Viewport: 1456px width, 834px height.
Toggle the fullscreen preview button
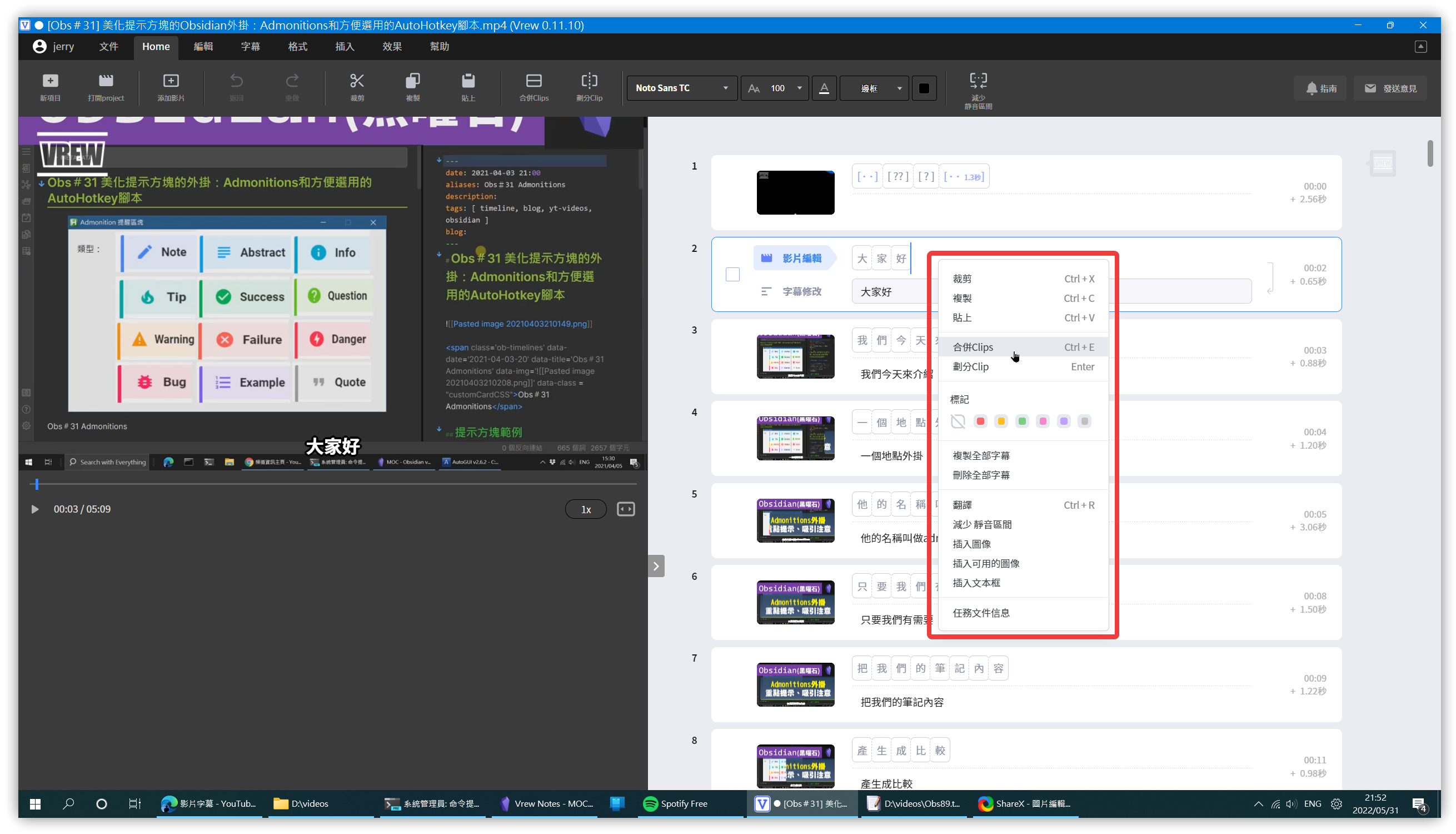pos(626,509)
